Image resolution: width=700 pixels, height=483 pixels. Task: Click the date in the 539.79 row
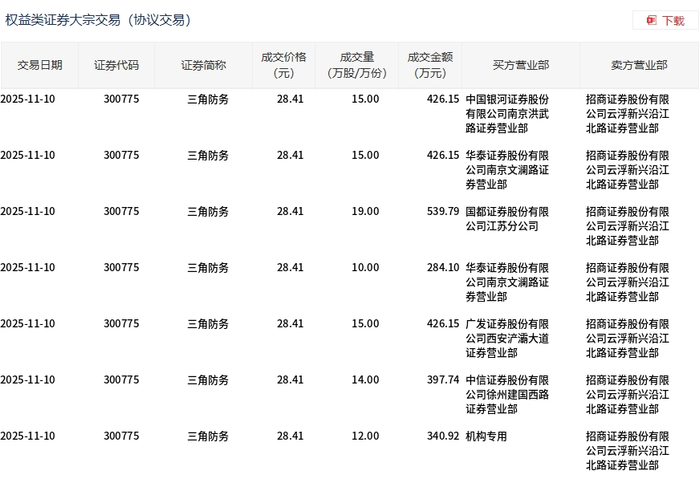(28, 211)
